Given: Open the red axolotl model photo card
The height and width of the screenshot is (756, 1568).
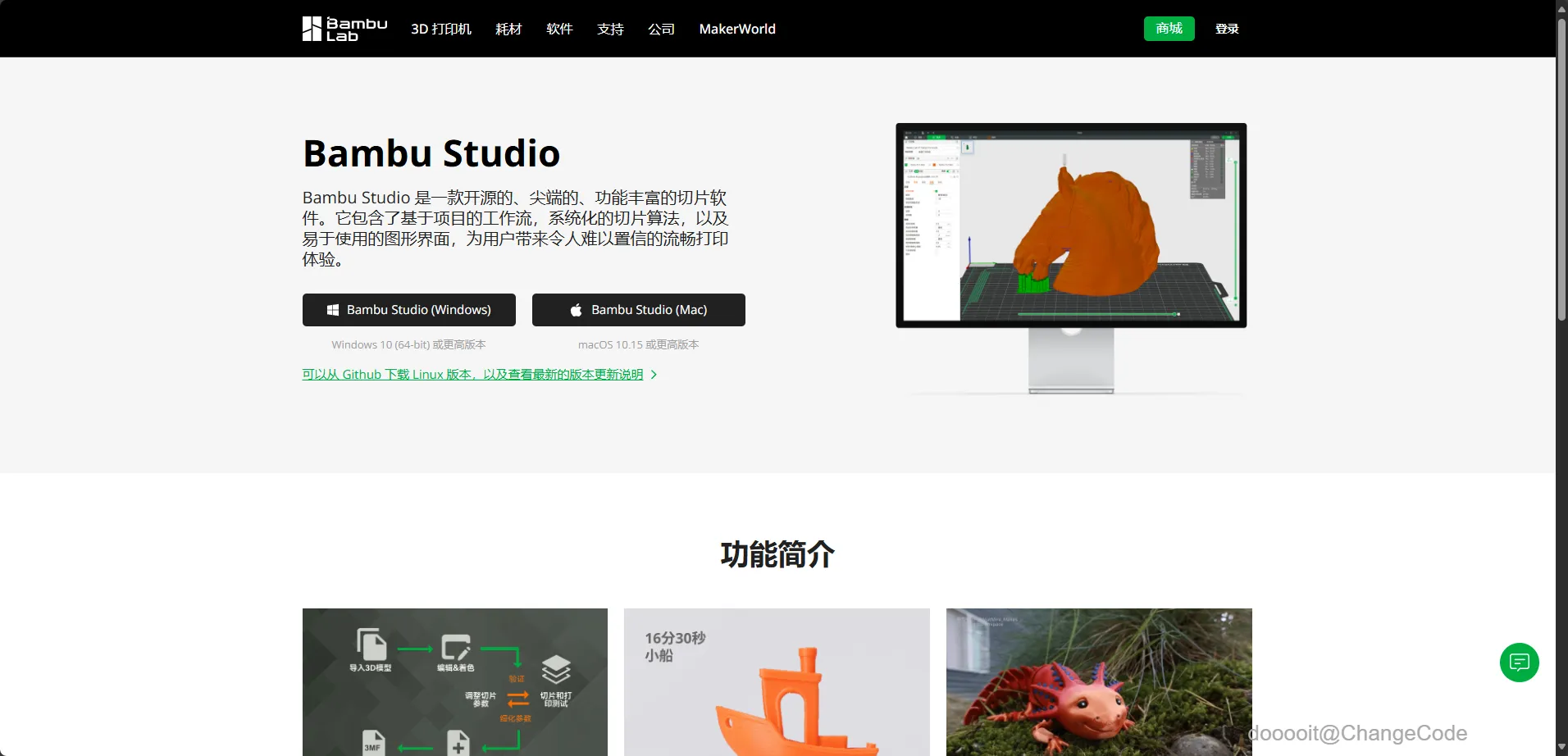Looking at the screenshot, I should tap(1099, 682).
